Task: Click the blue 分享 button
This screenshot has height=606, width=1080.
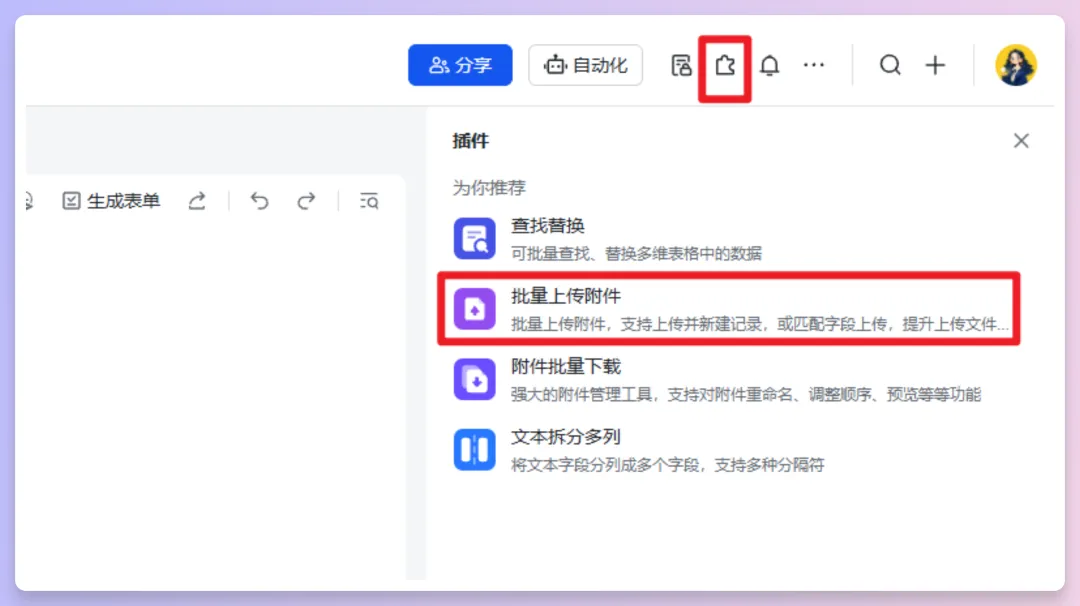Action: (460, 64)
